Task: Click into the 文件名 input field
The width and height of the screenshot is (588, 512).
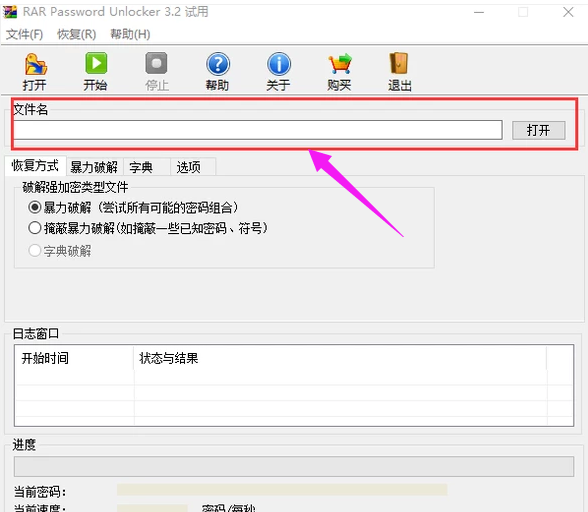Action: 258,130
